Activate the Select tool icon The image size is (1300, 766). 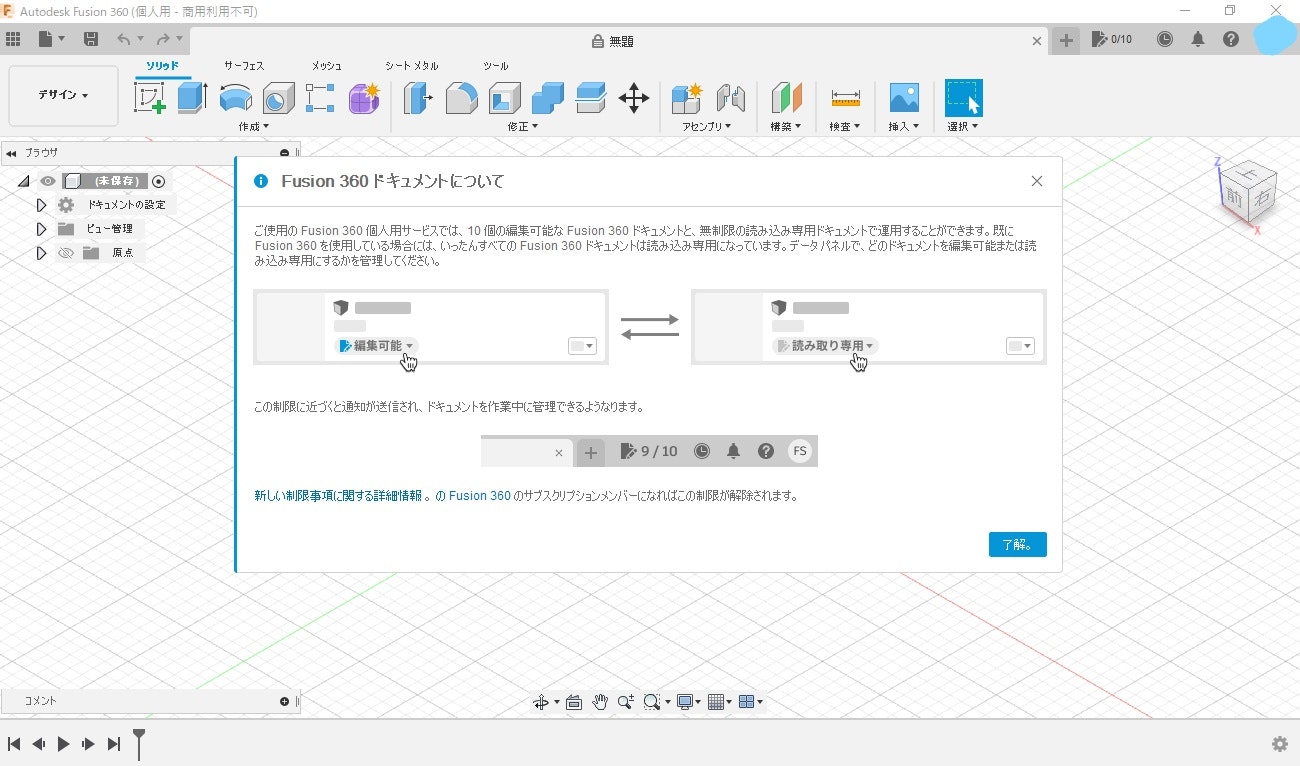964,98
